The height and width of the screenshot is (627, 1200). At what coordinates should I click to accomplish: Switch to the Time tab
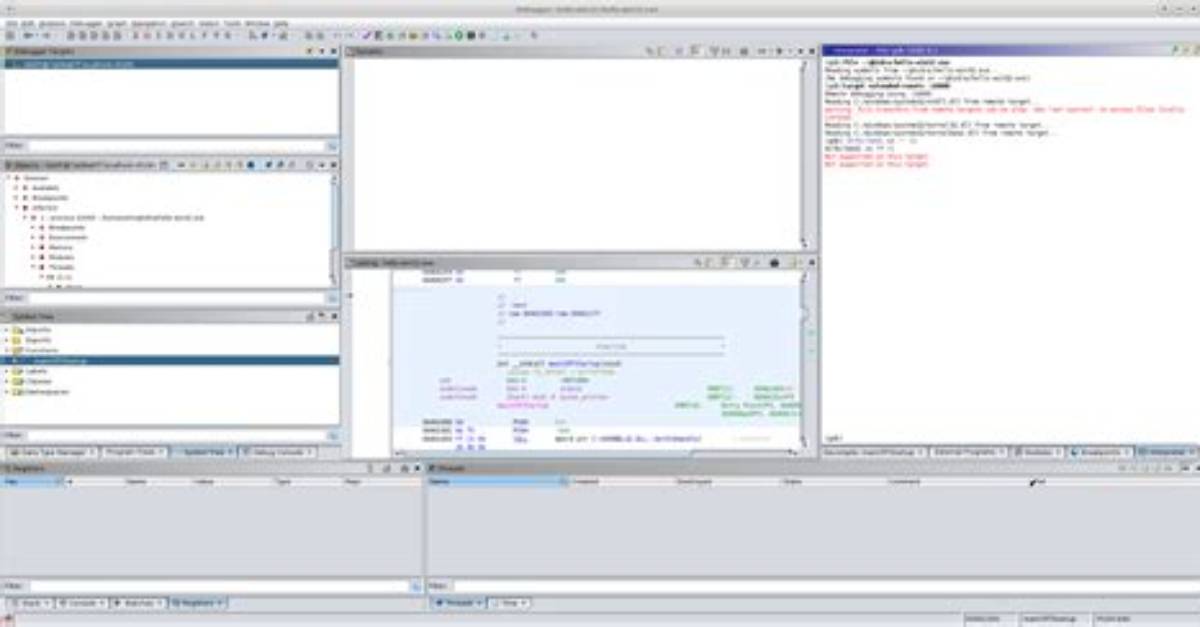[510, 603]
